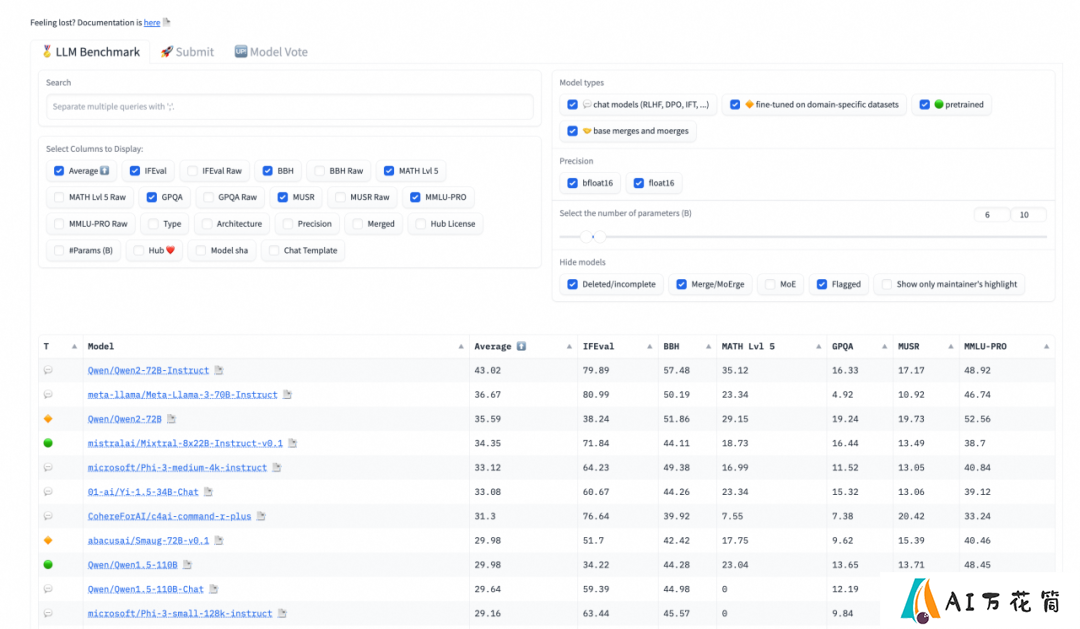The image size is (1080, 629).
Task: Click the document icon beside Qwen/Qwen1.5-110B
Action: 187,564
